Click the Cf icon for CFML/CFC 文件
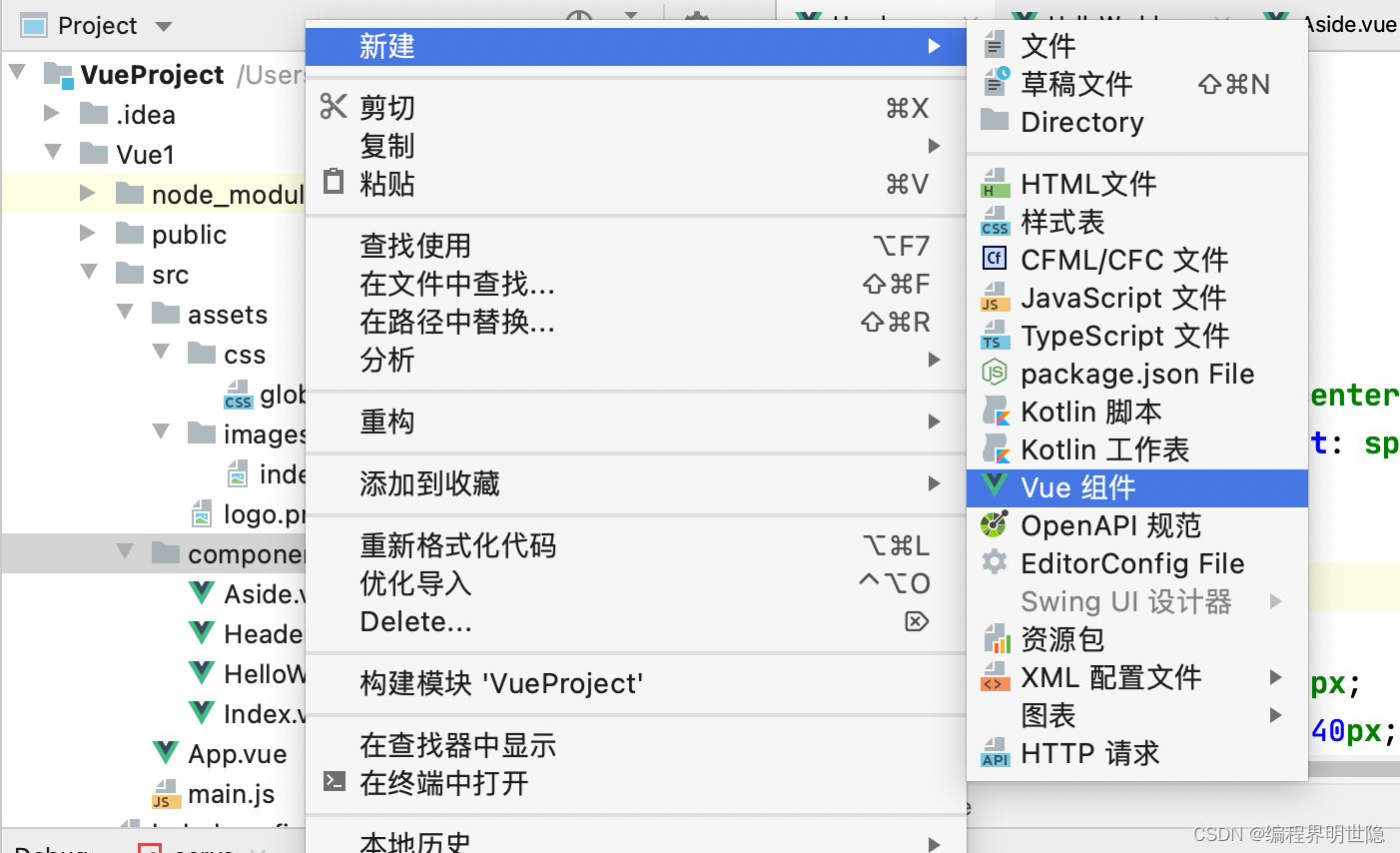 [994, 259]
